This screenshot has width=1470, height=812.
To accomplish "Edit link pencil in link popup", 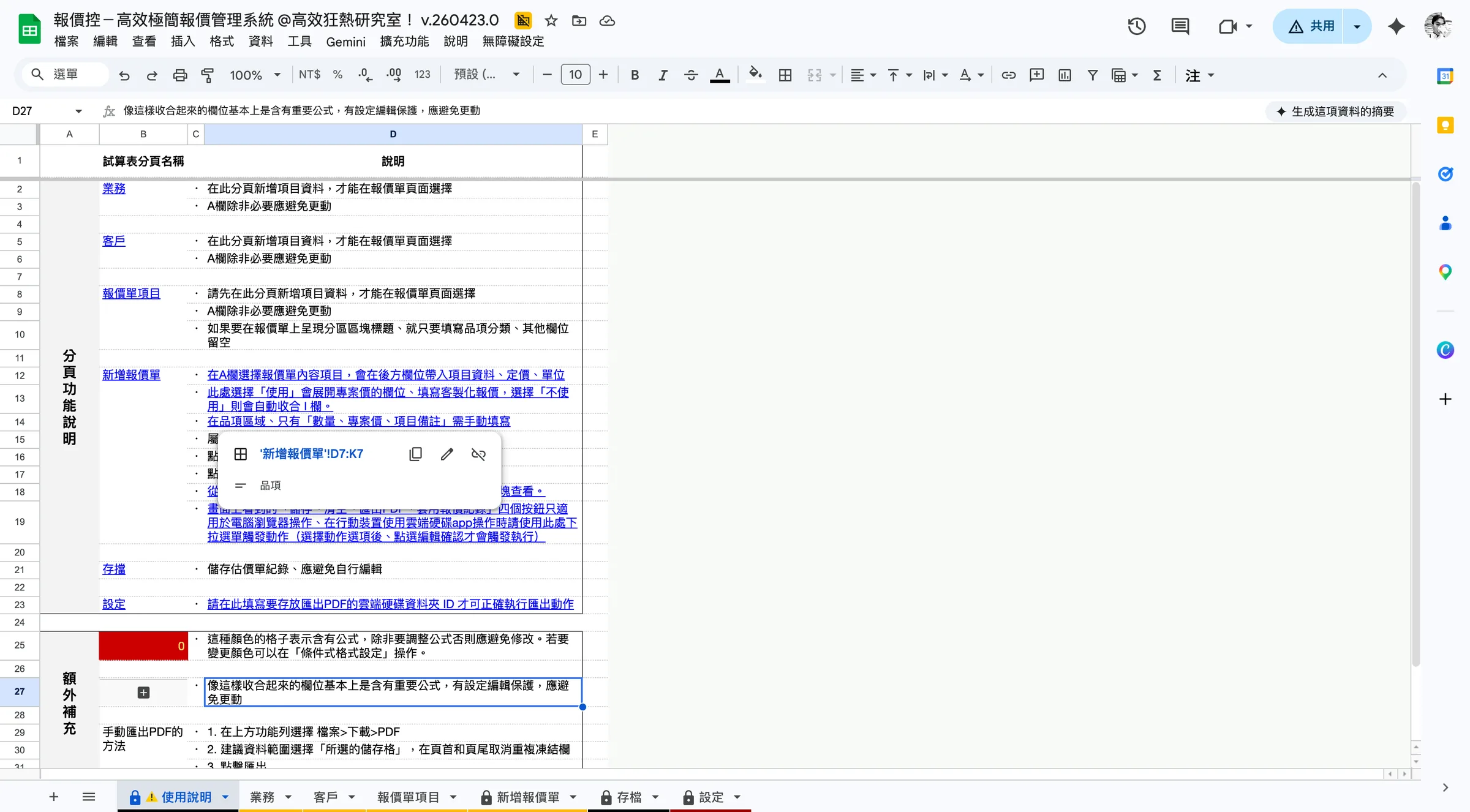I will pyautogui.click(x=447, y=454).
